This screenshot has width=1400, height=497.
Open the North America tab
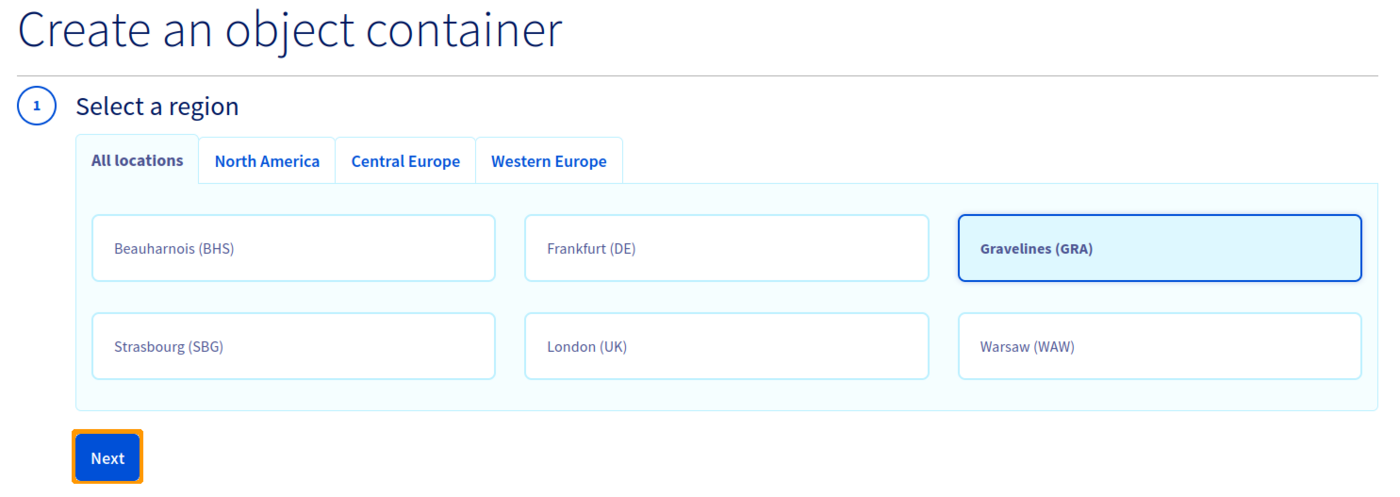click(x=267, y=161)
